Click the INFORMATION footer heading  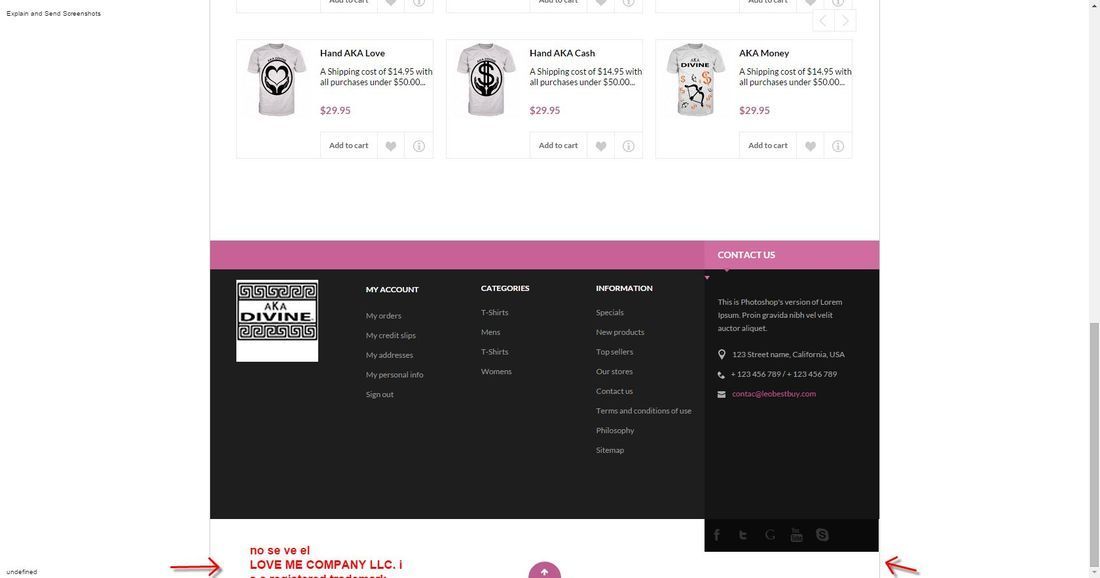pyautogui.click(x=624, y=288)
